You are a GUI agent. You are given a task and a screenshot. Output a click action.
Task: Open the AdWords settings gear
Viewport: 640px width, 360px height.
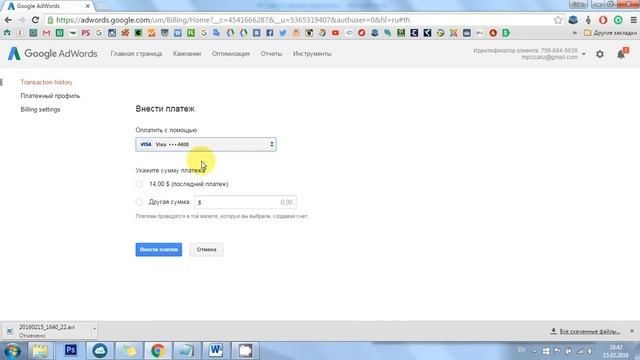(x=600, y=54)
